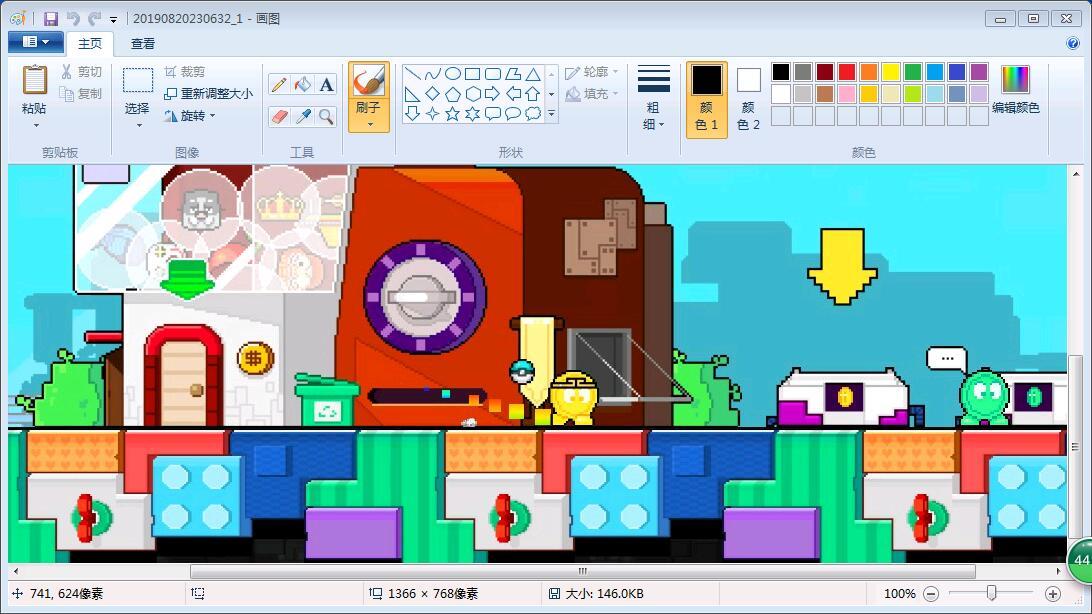The width and height of the screenshot is (1092, 614).
Task: Choose the Oval shape
Action: coord(453,74)
